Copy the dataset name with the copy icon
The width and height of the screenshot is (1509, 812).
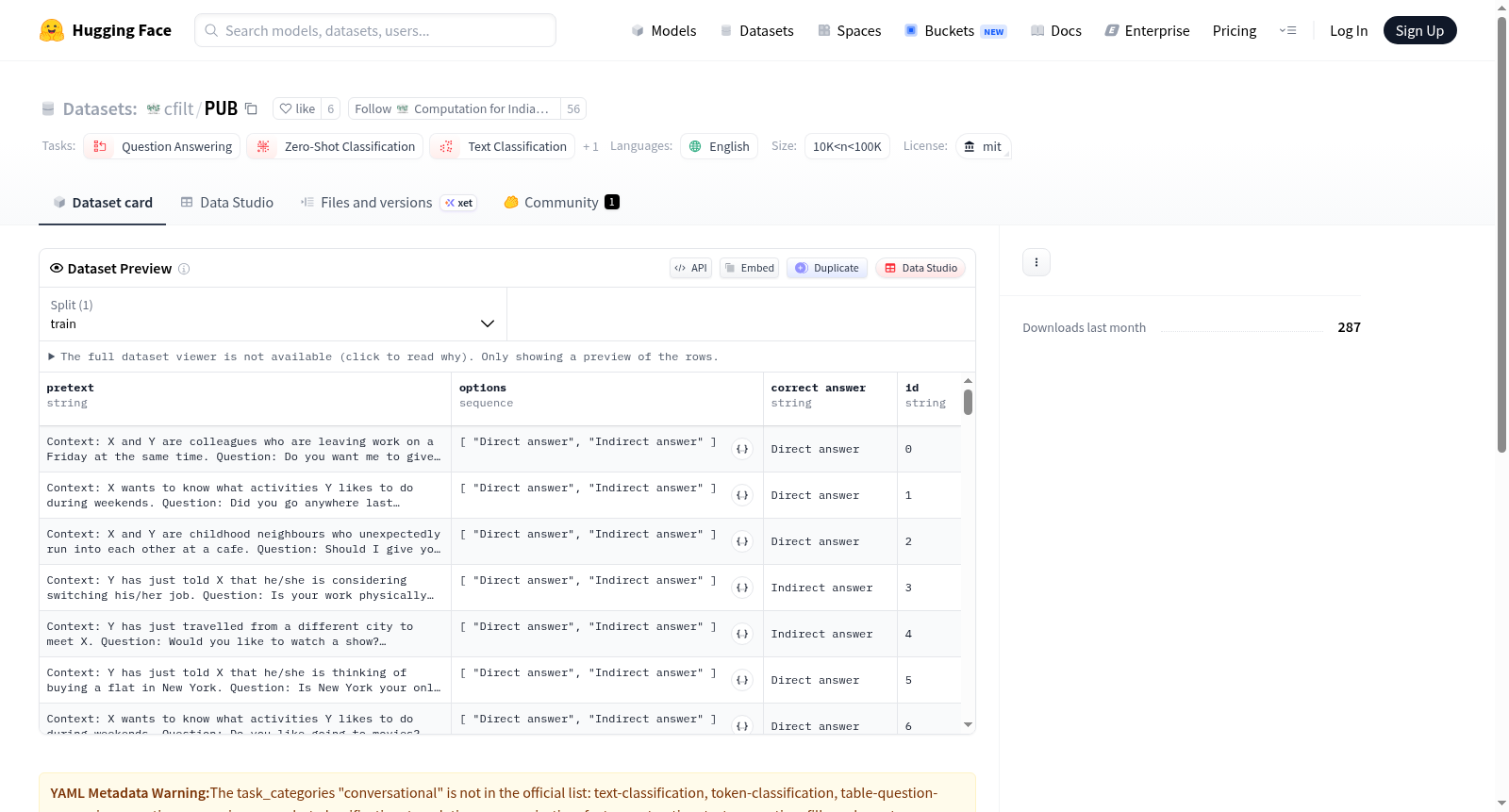[251, 108]
